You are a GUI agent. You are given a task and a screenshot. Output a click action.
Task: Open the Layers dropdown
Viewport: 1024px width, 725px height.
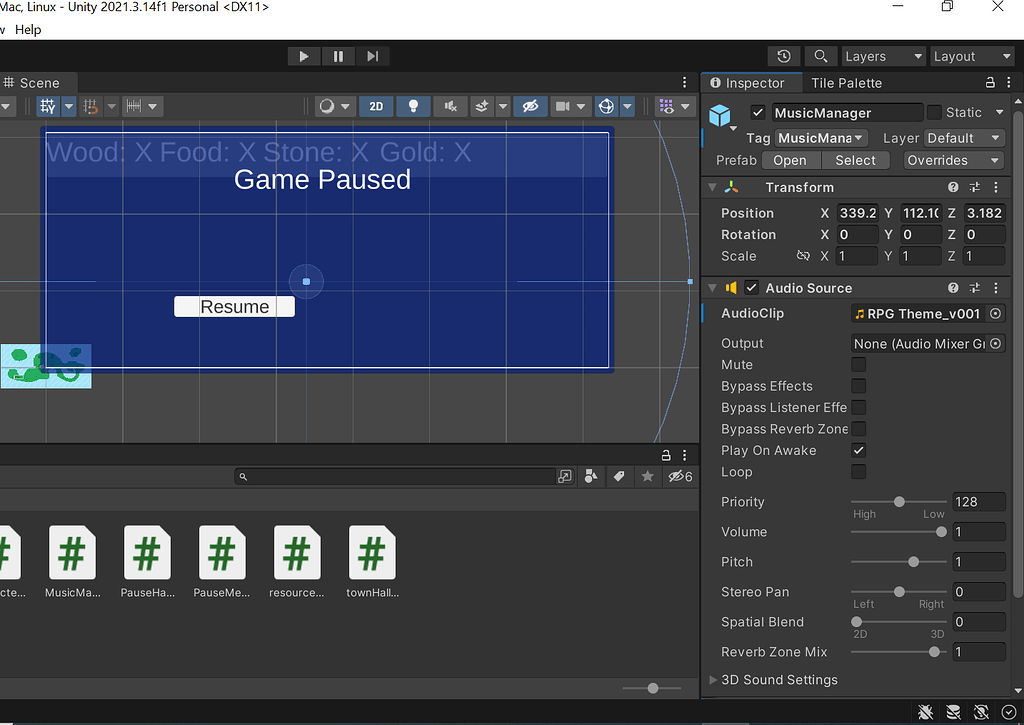point(881,57)
